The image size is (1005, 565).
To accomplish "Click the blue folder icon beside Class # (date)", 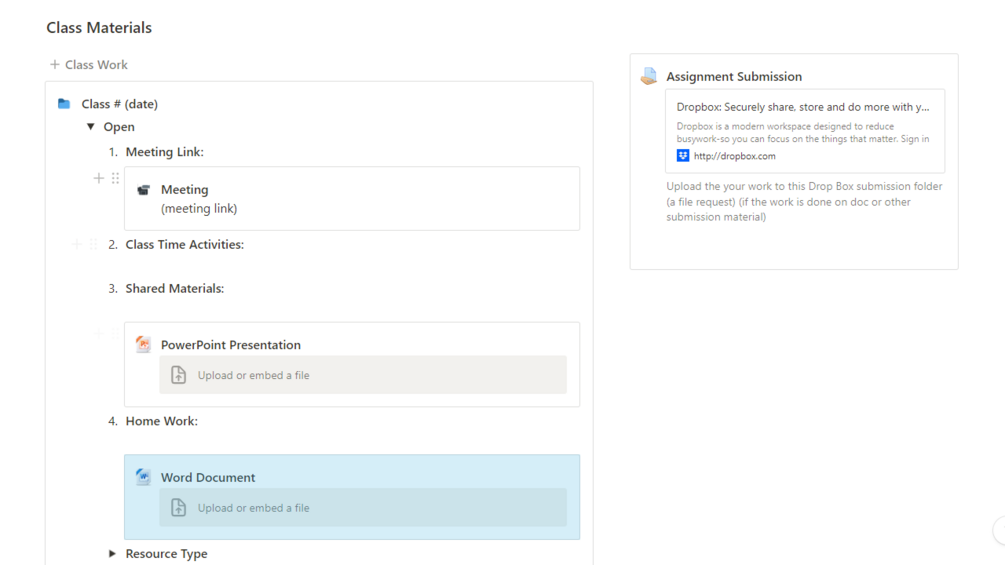I will point(64,104).
